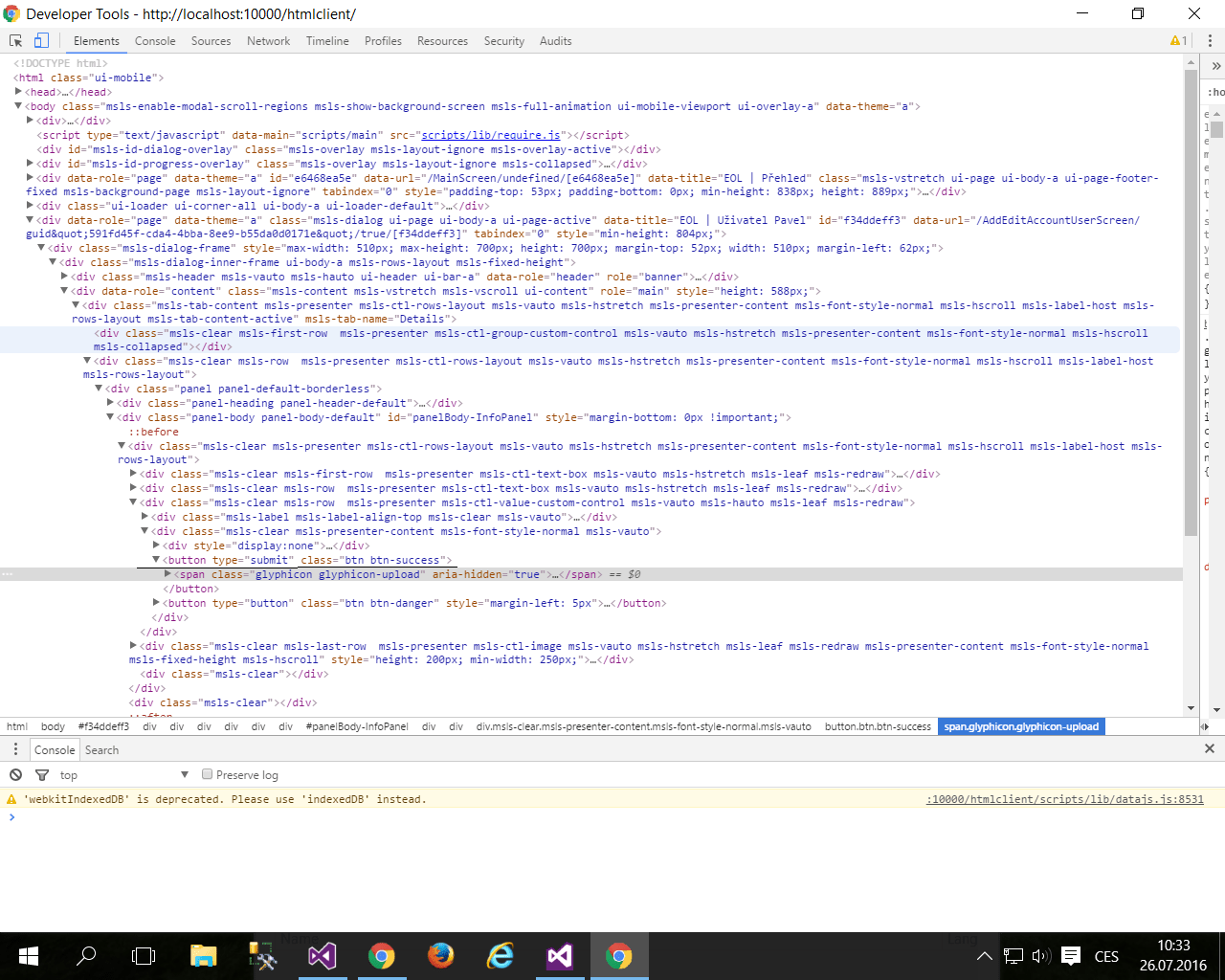Close the console drawer
This screenshot has height=980, width=1225.
coord(1210,748)
